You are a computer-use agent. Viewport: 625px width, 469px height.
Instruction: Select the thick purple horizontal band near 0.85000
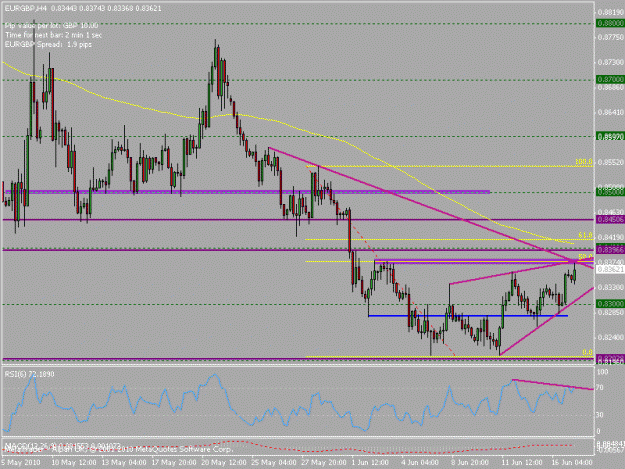[x=246, y=192]
